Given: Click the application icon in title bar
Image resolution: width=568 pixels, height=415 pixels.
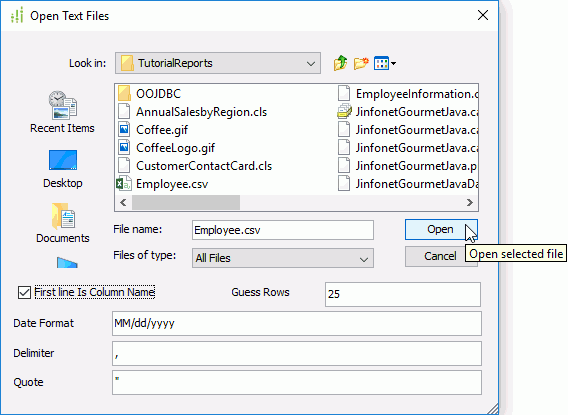Looking at the screenshot, I should 17,15.
